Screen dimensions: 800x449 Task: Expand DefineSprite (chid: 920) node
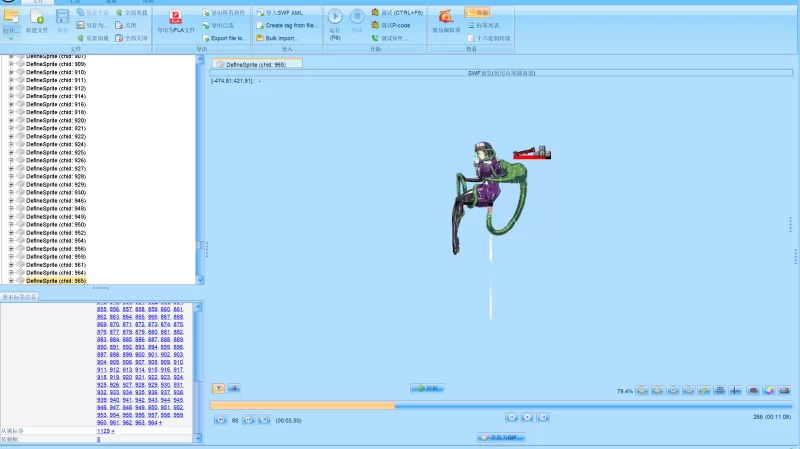point(11,120)
